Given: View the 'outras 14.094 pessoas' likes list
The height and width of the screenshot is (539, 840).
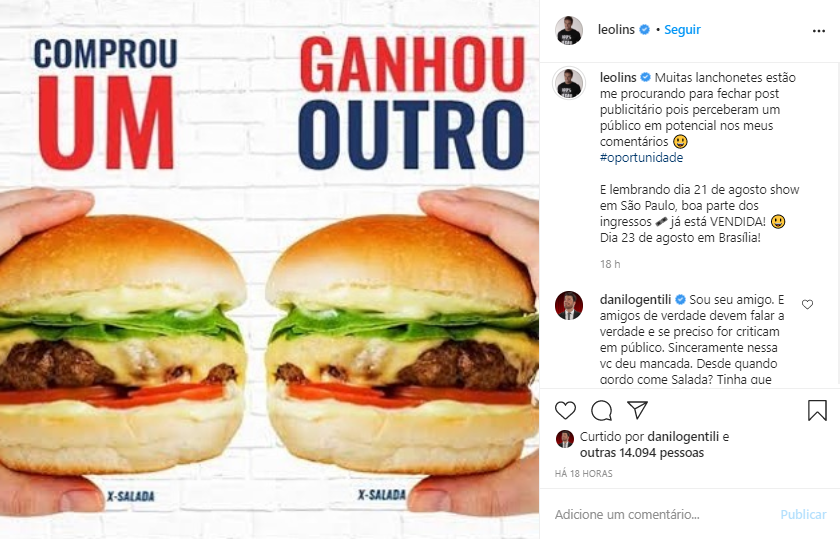Looking at the screenshot, I should point(642,453).
